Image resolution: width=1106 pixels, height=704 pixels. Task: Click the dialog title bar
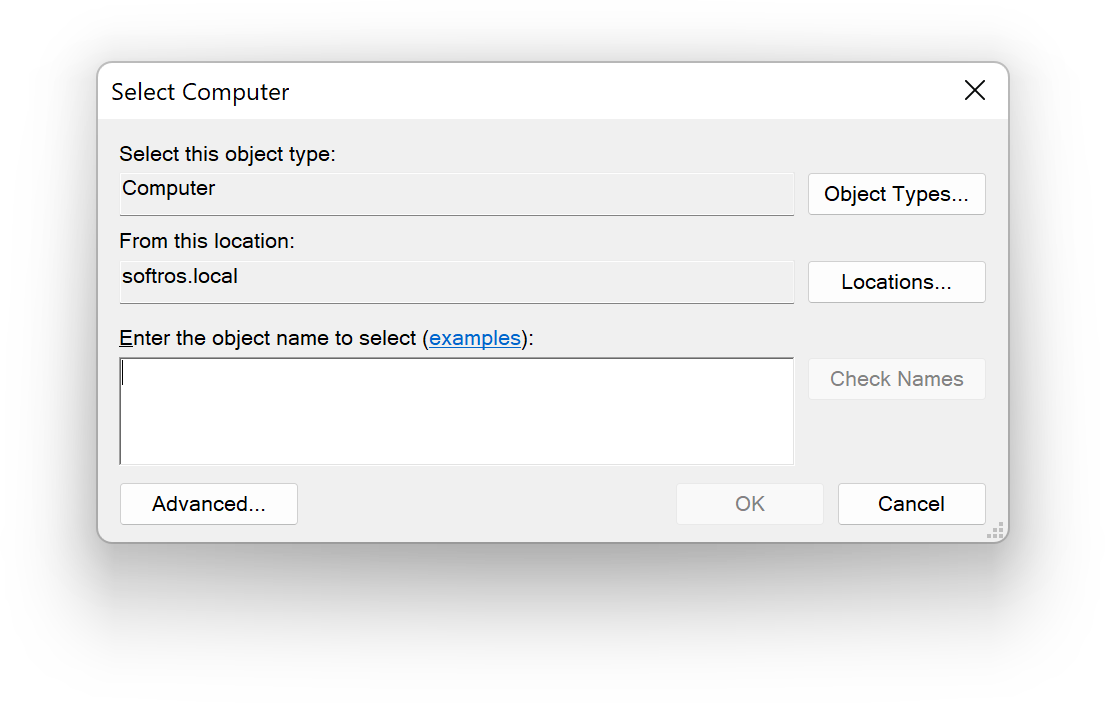(600, 90)
